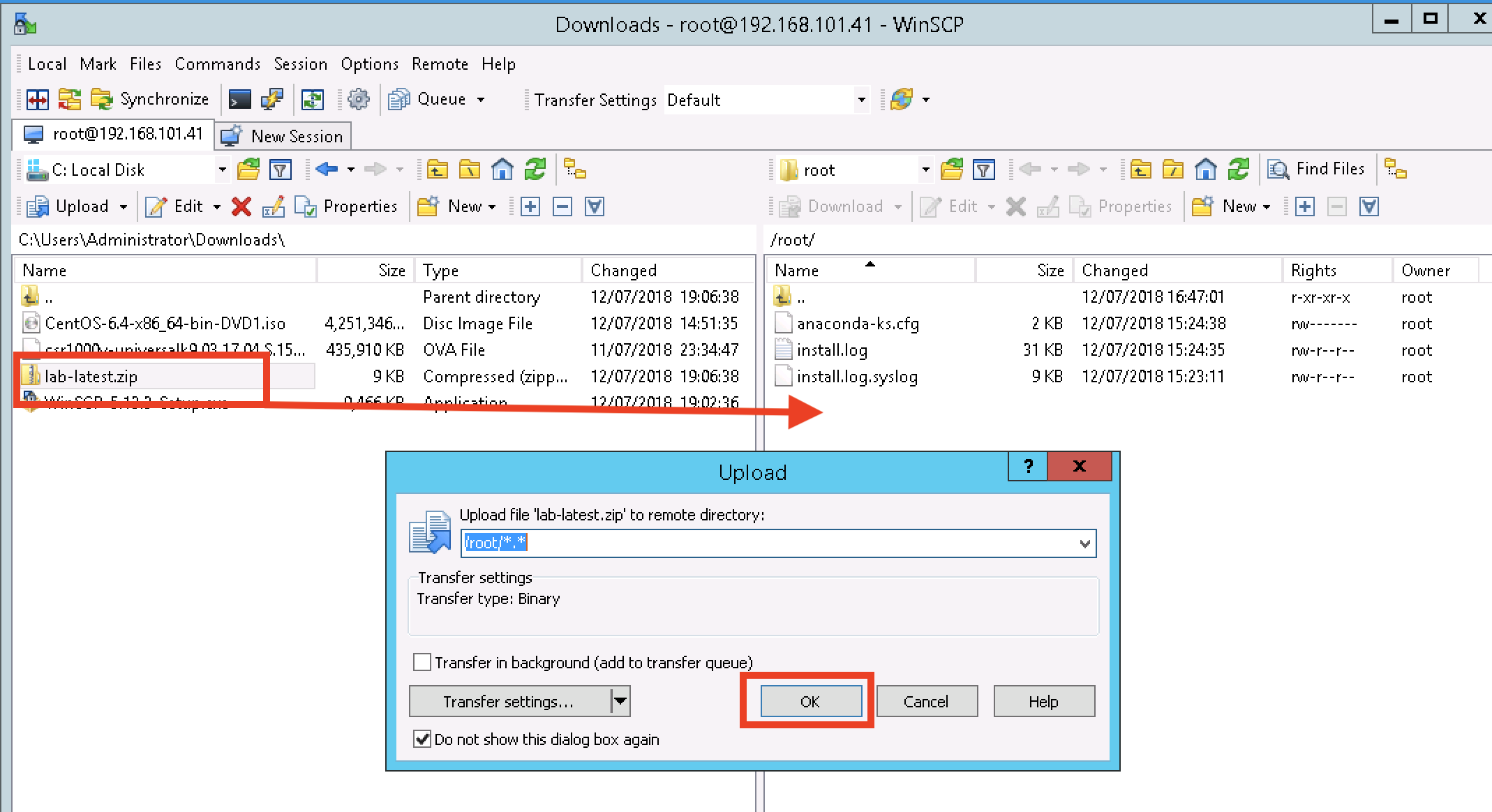Screen dimensions: 1492x812
Task: Open the Remote menu
Action: click(x=440, y=64)
